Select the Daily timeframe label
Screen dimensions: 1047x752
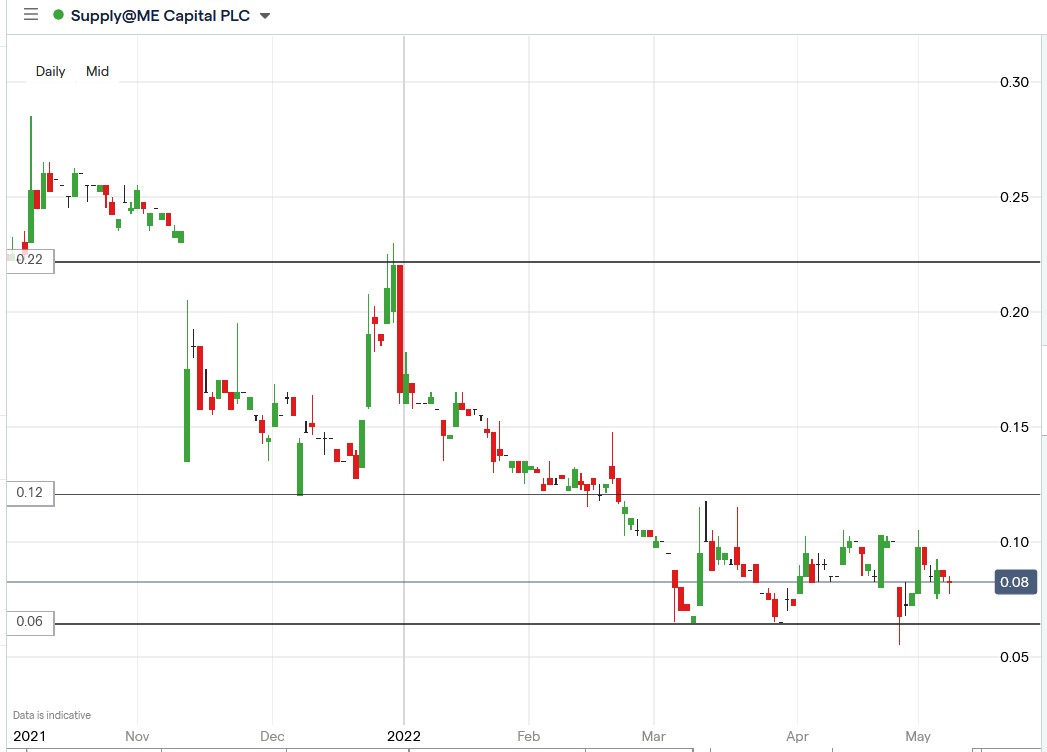click(50, 71)
